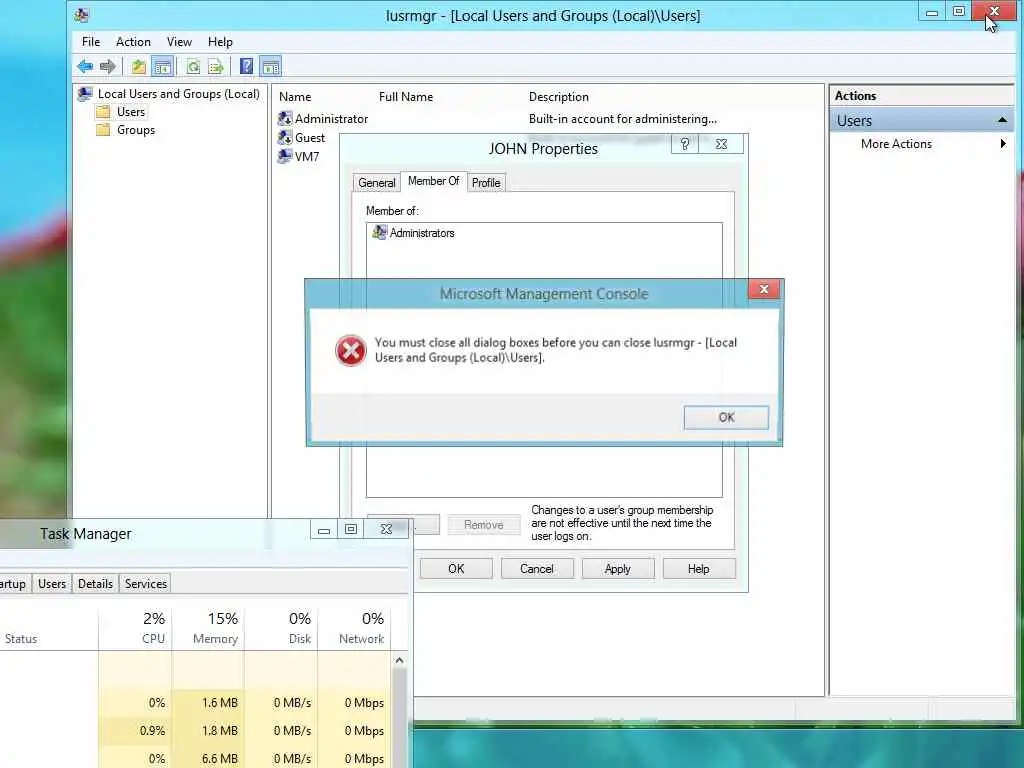The width and height of the screenshot is (1024, 768).
Task: Sort by the Name column header
Action: pyautogui.click(x=295, y=97)
